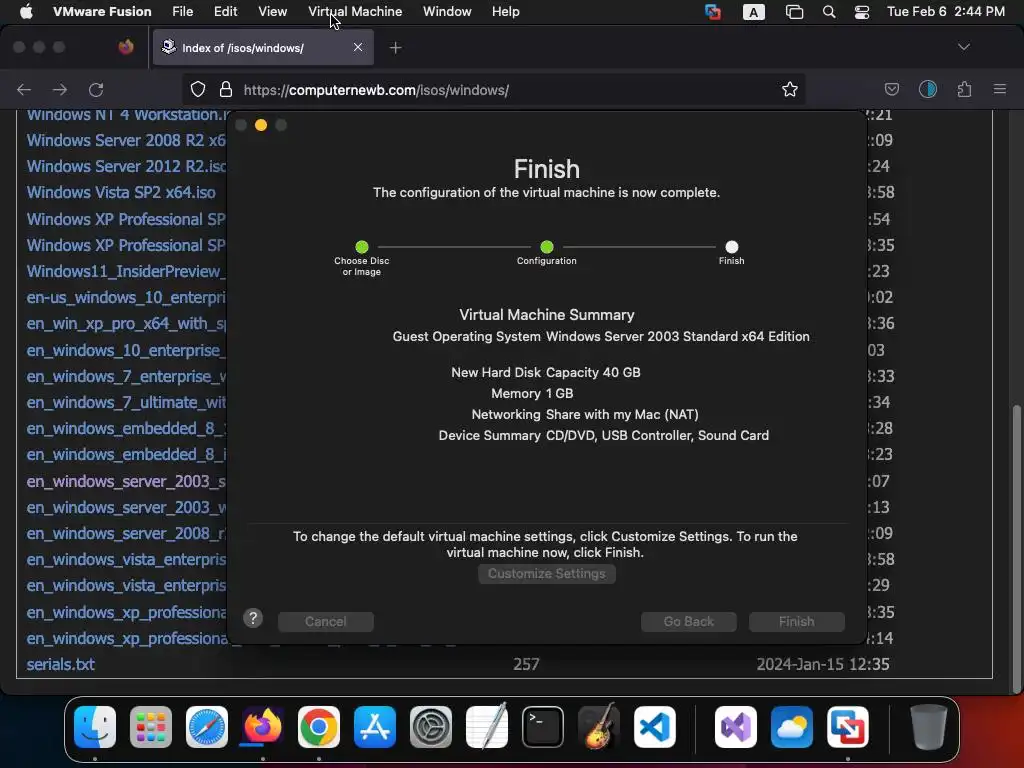This screenshot has width=1024, height=768.
Task: Open Visual Studio purple dock icon
Action: tap(736, 726)
